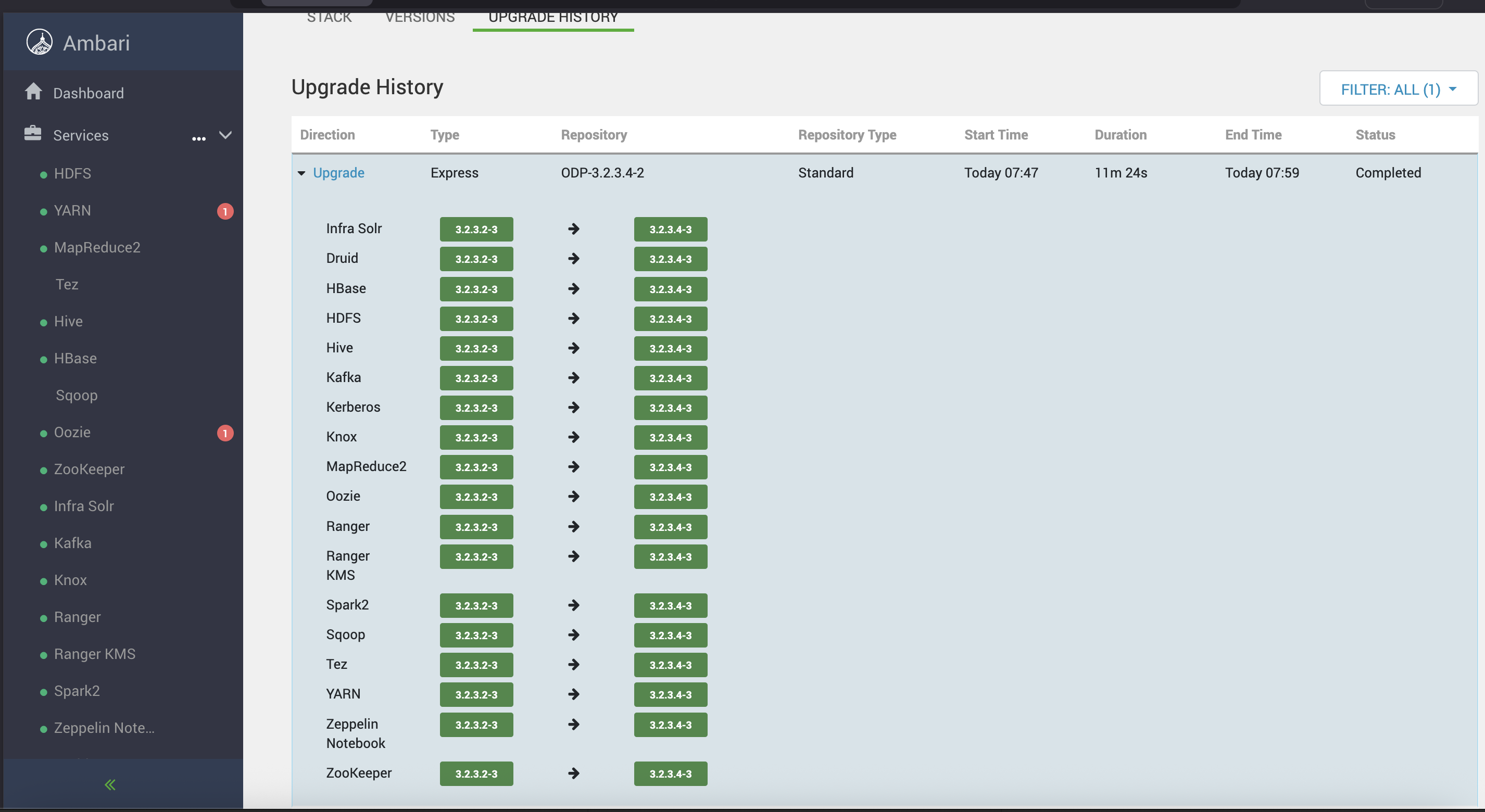
Task: Click the Start Time column header
Action: coord(996,135)
